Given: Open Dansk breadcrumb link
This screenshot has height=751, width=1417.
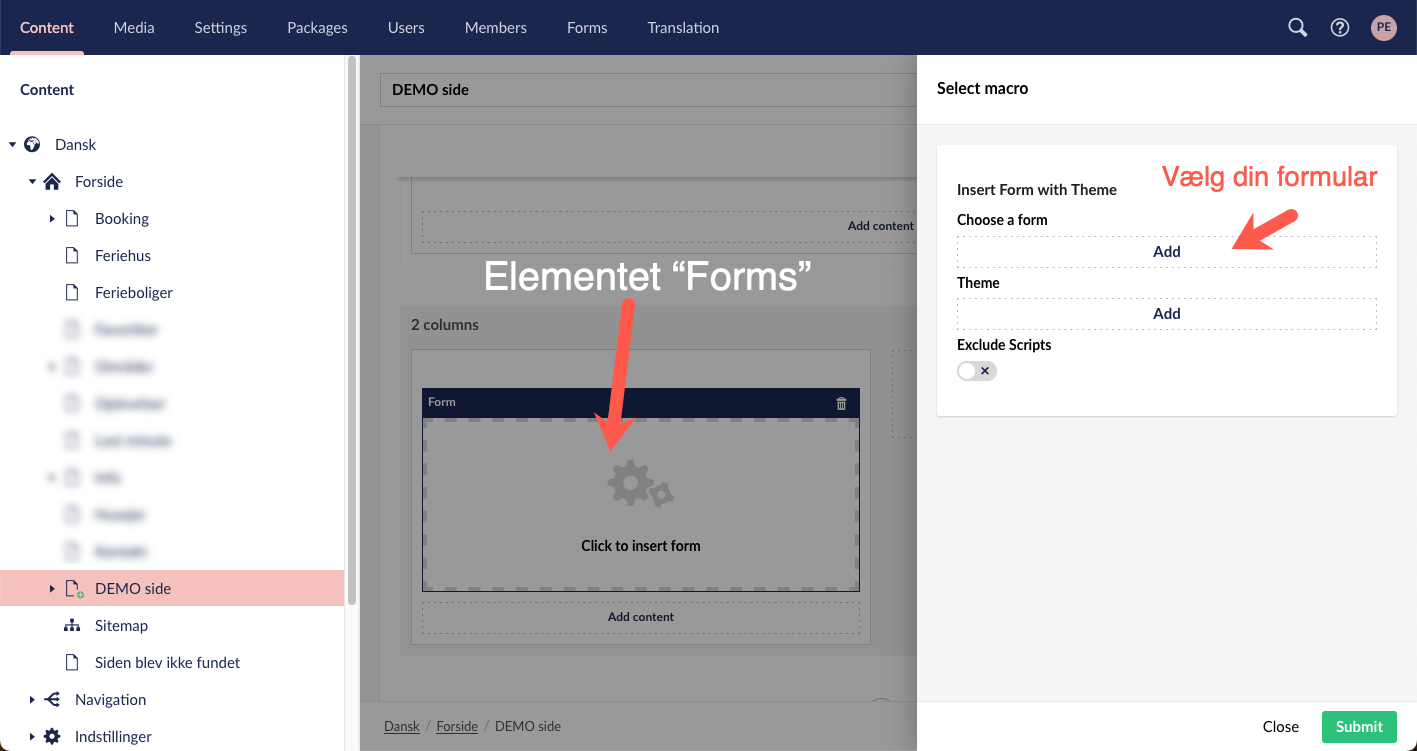Looking at the screenshot, I should tap(402, 726).
